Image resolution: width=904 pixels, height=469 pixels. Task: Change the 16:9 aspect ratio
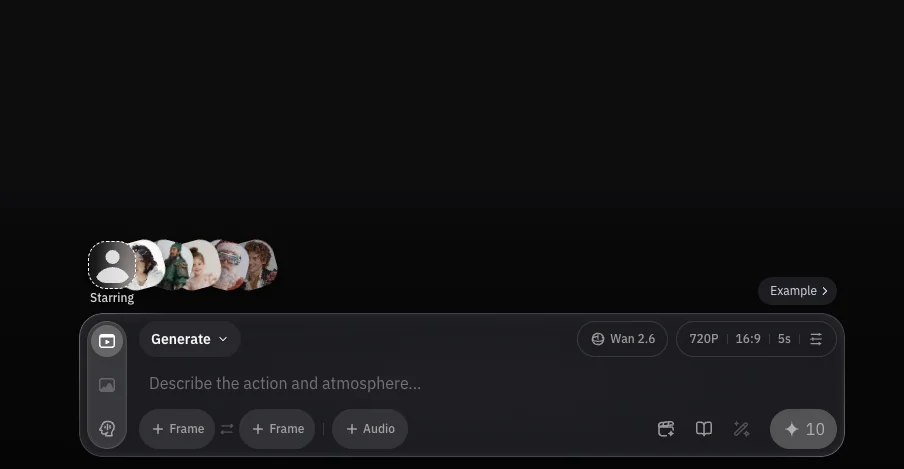748,339
